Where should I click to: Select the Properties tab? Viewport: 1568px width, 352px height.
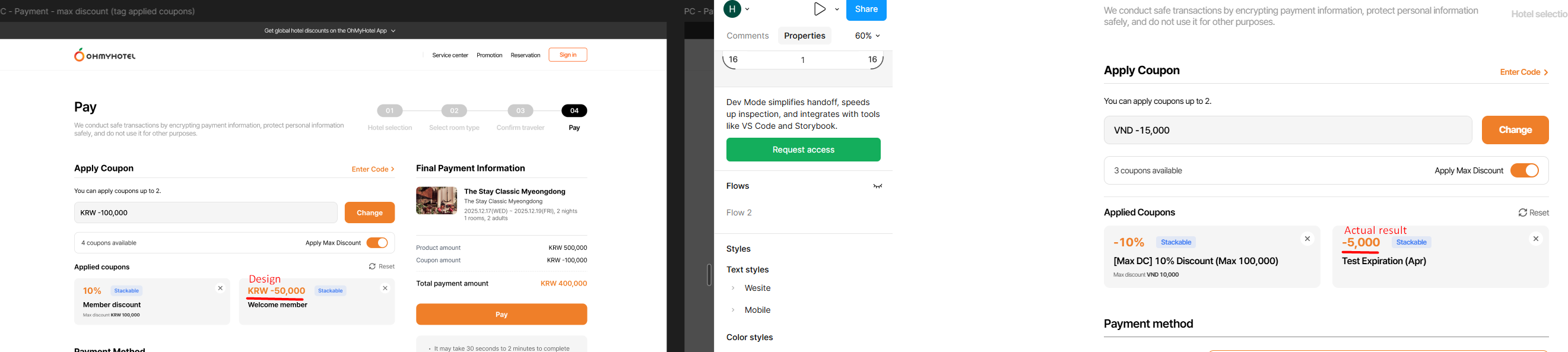click(x=804, y=36)
